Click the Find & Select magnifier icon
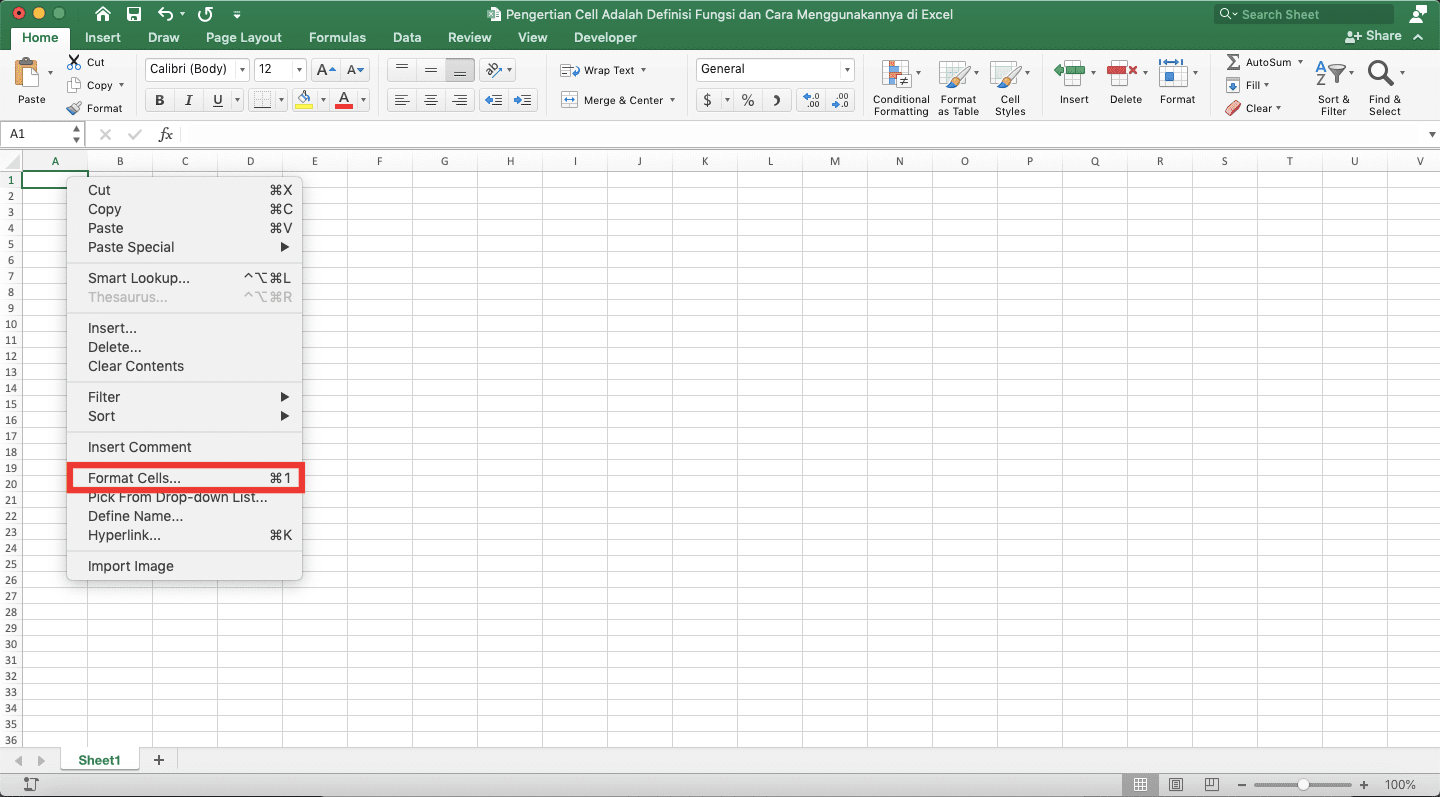1440x797 pixels. (1380, 74)
